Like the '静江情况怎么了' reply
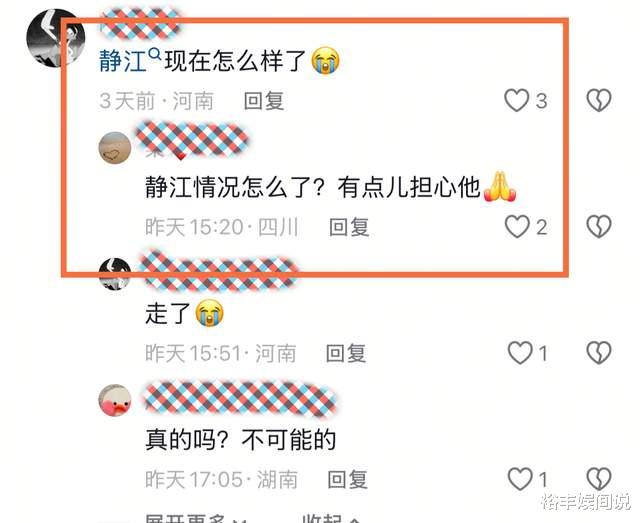 pos(517,227)
